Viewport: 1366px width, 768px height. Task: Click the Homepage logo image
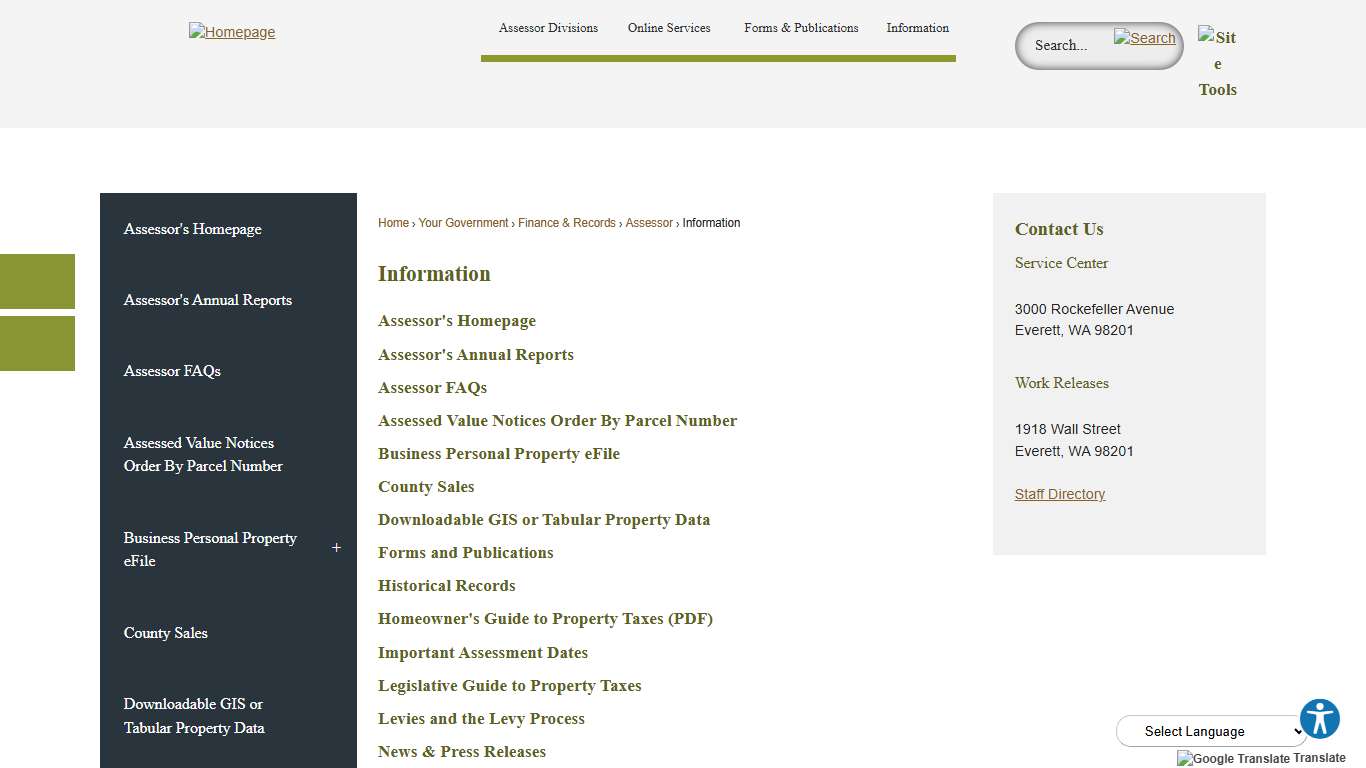point(232,31)
